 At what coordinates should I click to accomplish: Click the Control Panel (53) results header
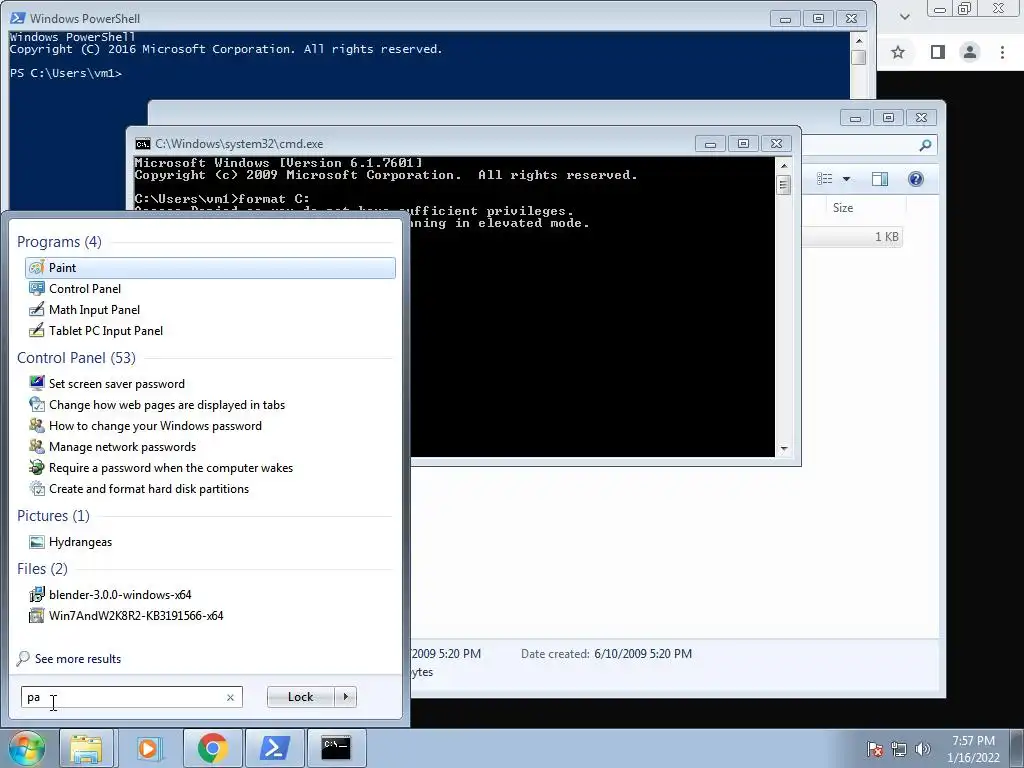[x=76, y=358]
